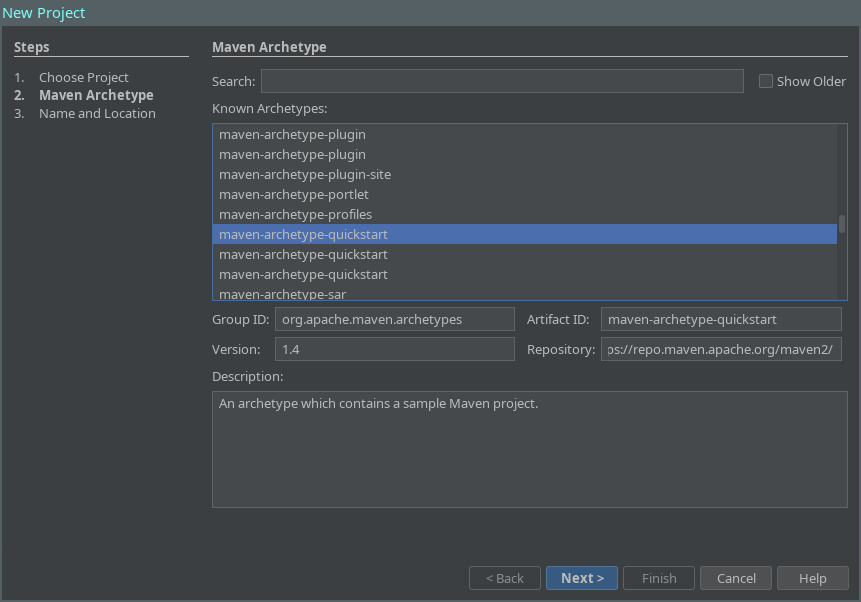
Task: Choose the maven-archetype-sar archetype
Action: pos(282,294)
